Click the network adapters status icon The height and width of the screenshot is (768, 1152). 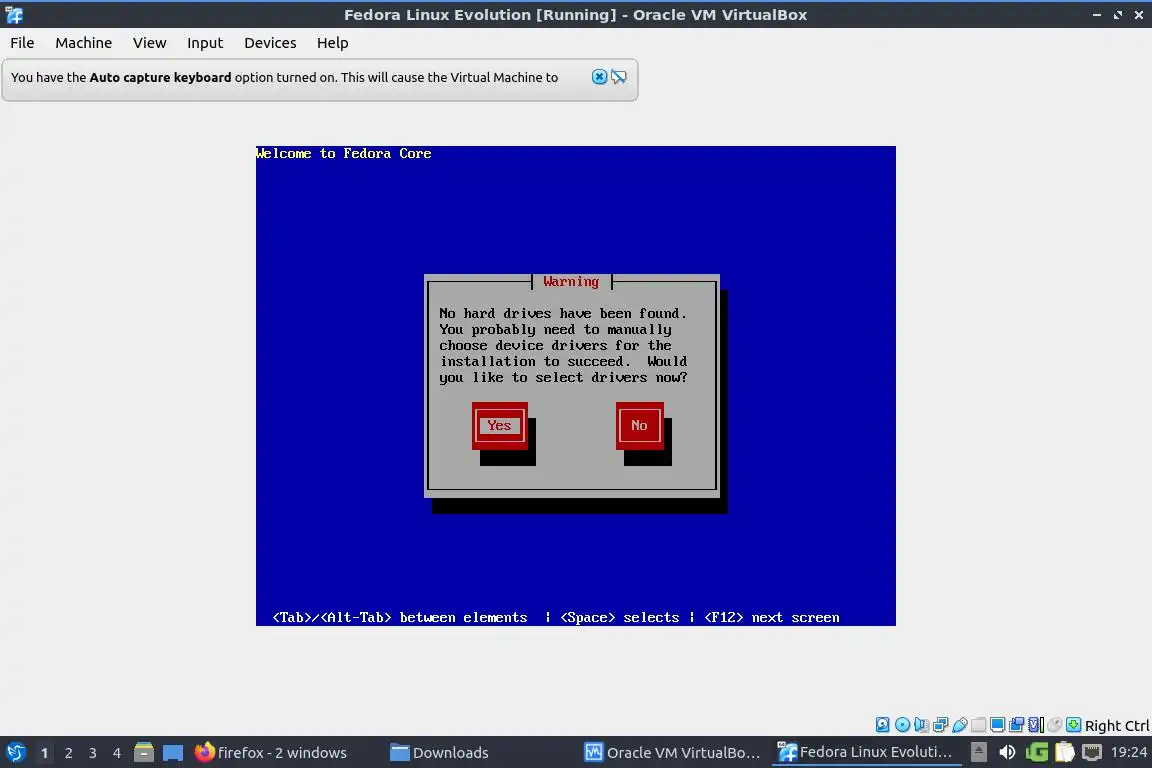coord(940,725)
